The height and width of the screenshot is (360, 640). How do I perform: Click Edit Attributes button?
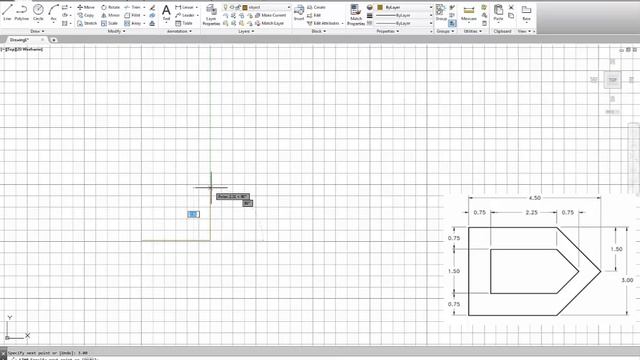pyautogui.click(x=325, y=23)
